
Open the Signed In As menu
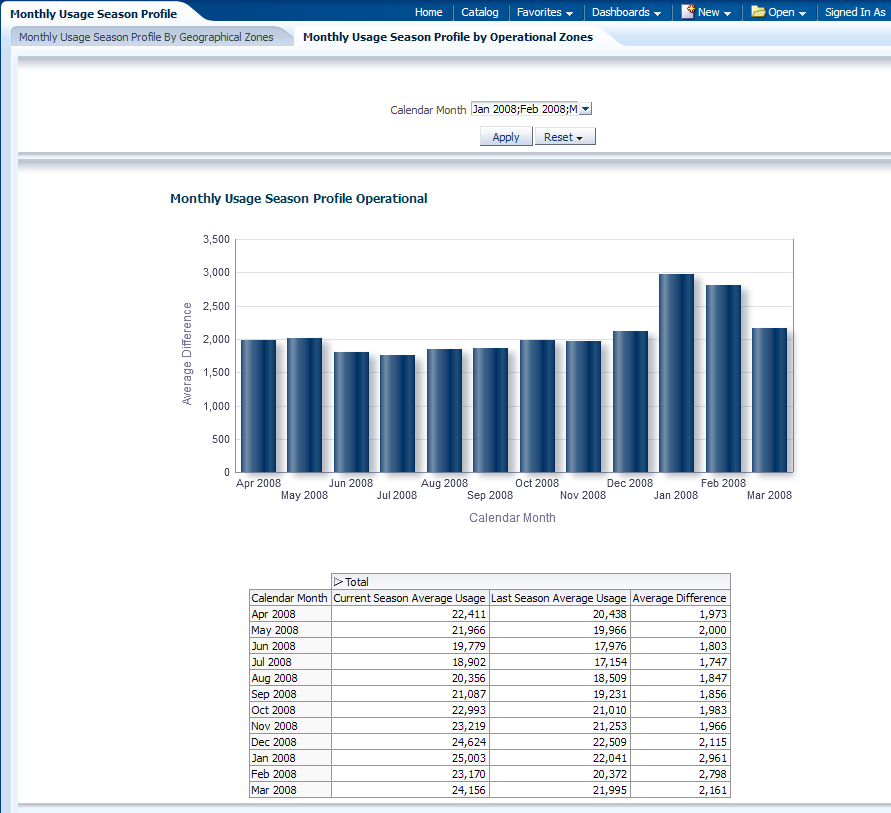click(855, 12)
